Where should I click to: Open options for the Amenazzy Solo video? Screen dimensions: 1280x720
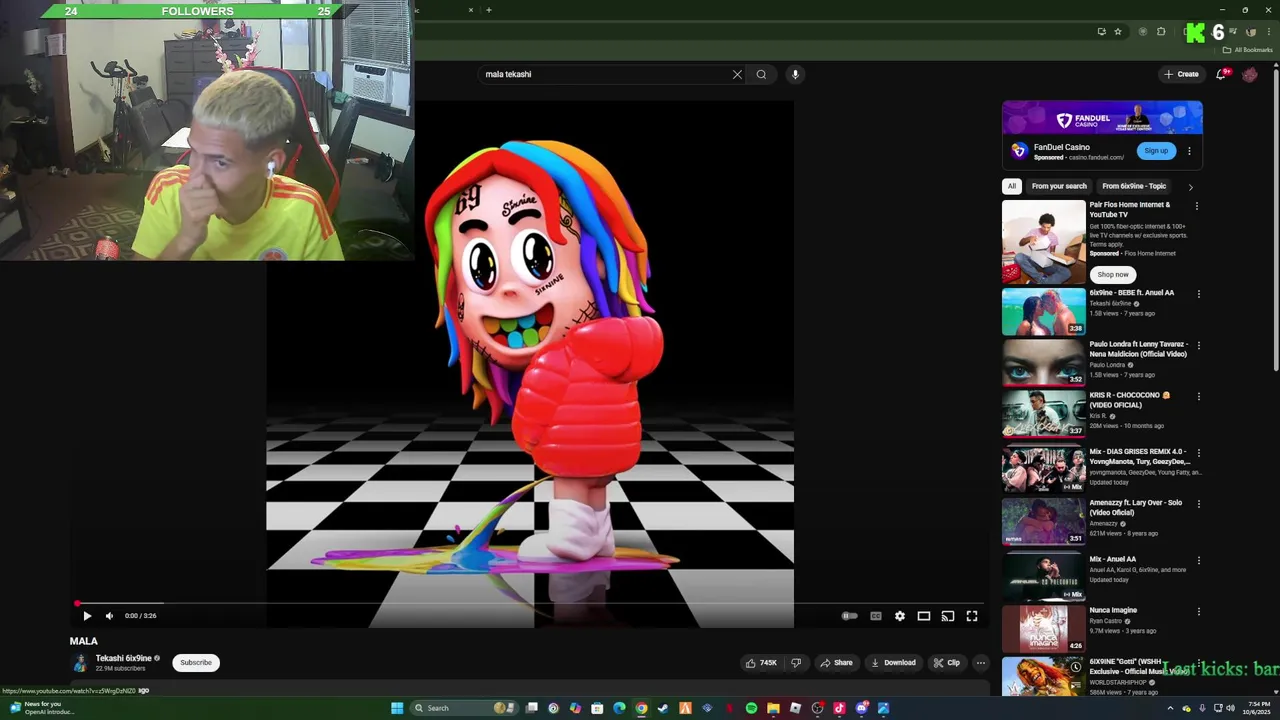(x=1198, y=504)
